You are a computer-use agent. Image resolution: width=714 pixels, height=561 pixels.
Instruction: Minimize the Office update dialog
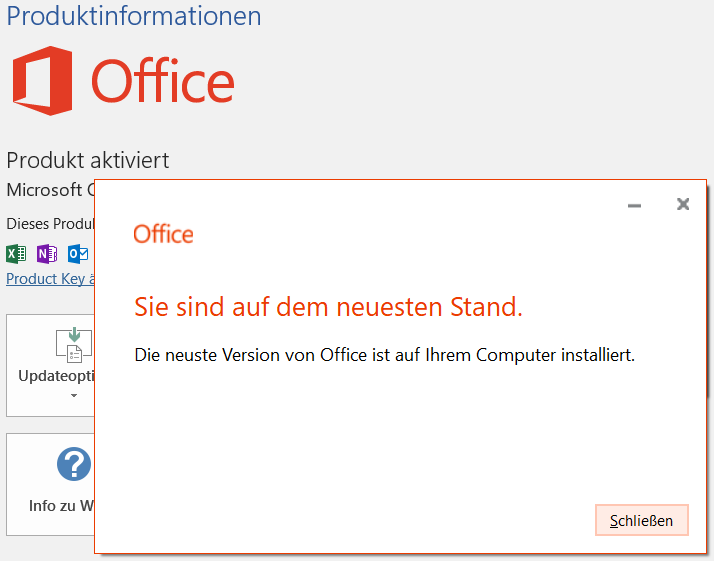click(634, 205)
